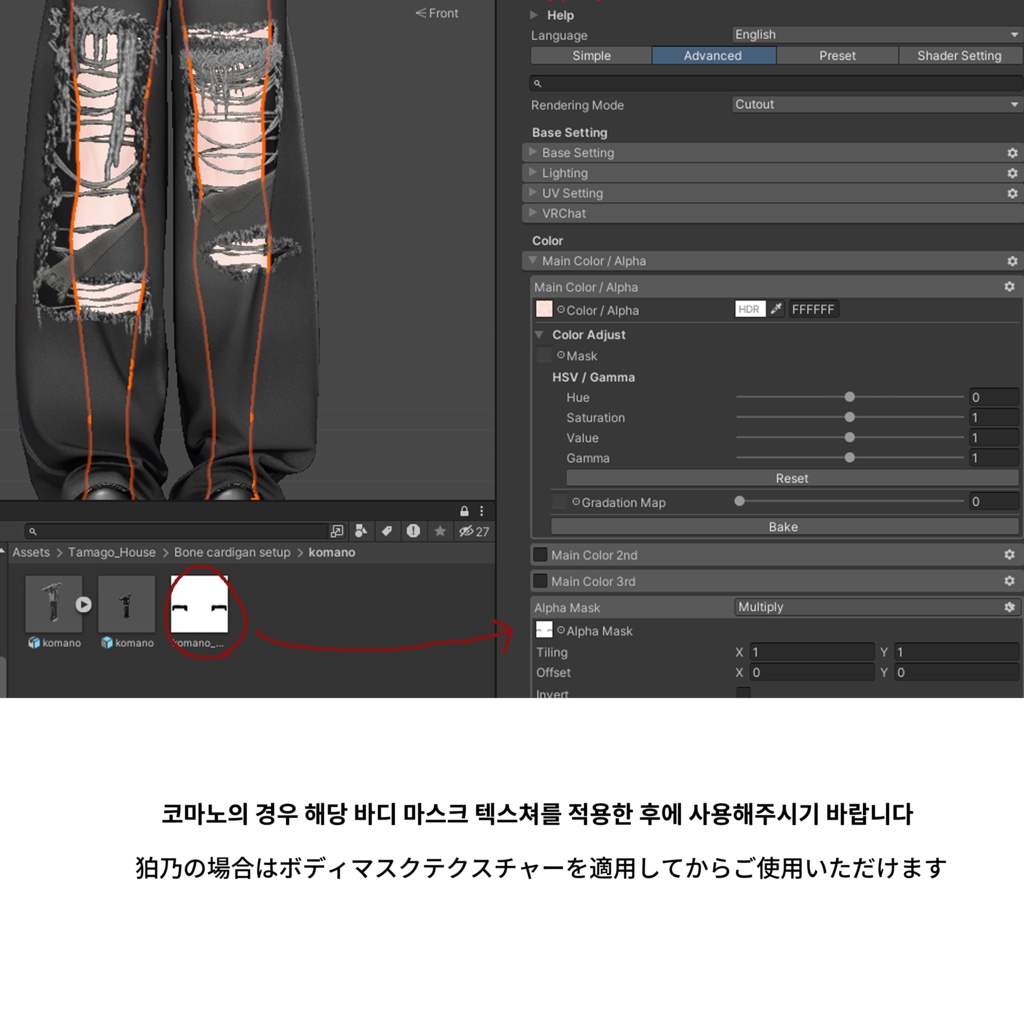Switch to the Preset tab
This screenshot has height=1024, width=1024.
point(837,56)
